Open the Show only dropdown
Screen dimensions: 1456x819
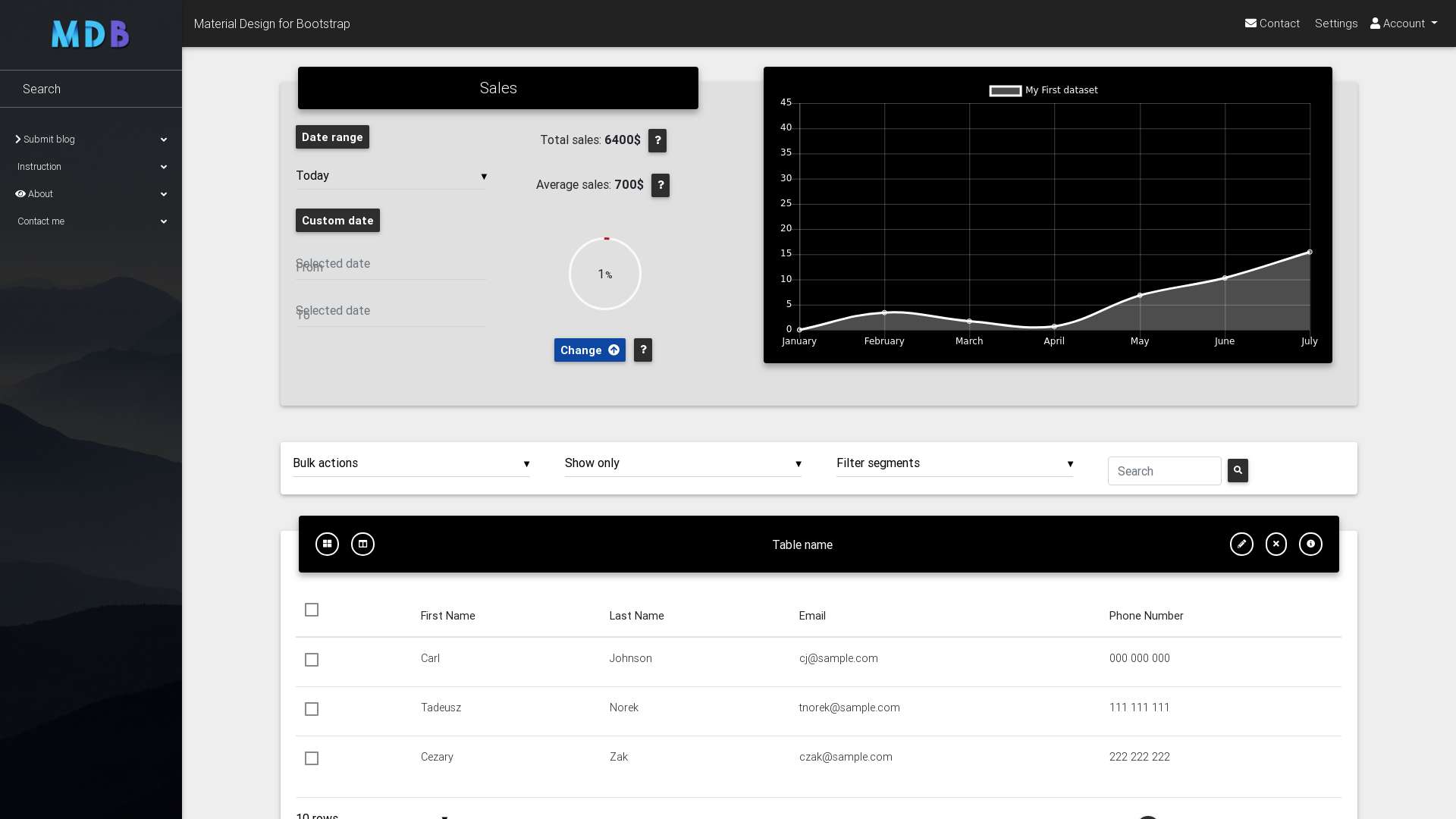pos(682,463)
